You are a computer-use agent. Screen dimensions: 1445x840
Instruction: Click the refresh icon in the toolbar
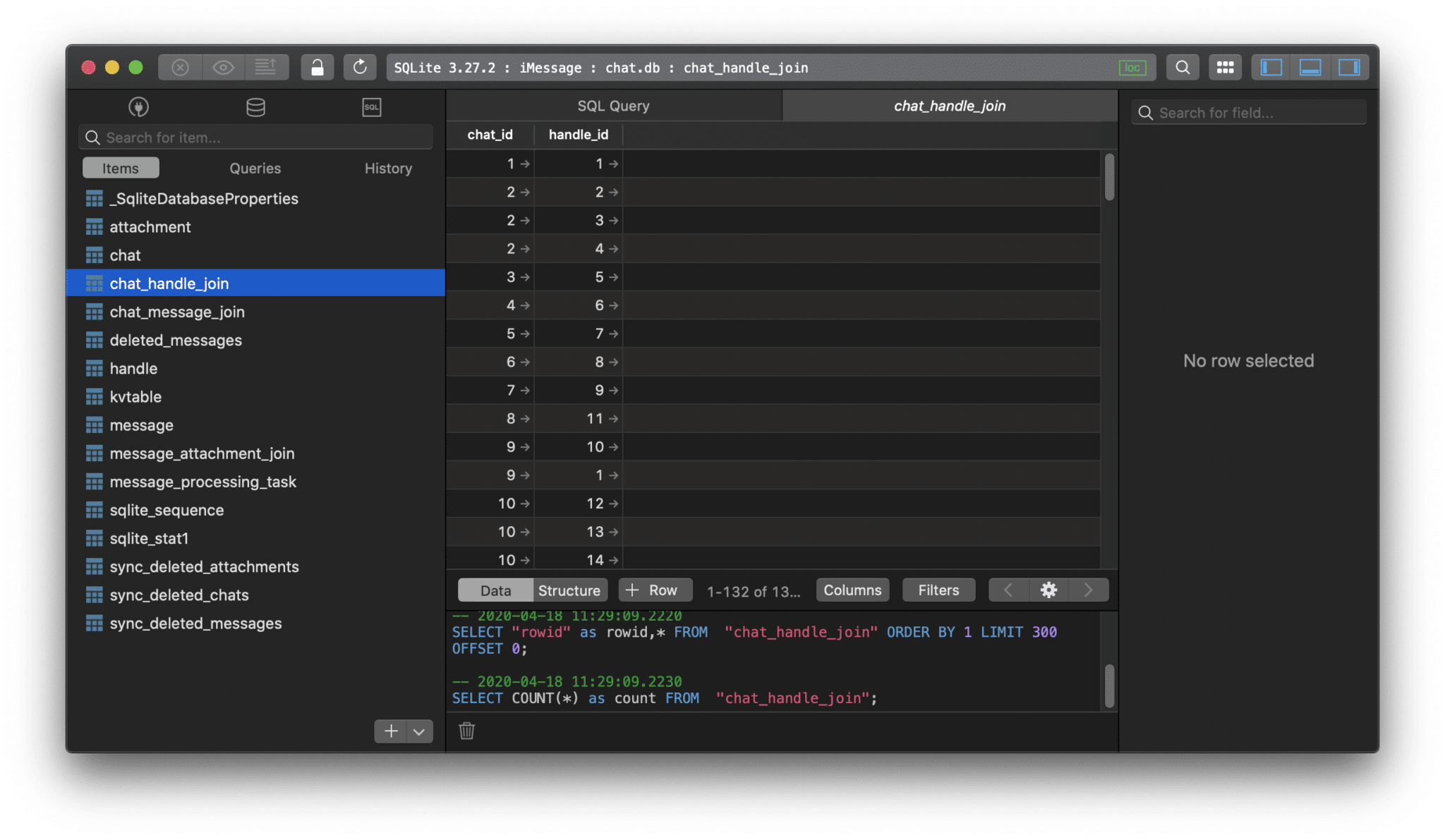tap(360, 67)
